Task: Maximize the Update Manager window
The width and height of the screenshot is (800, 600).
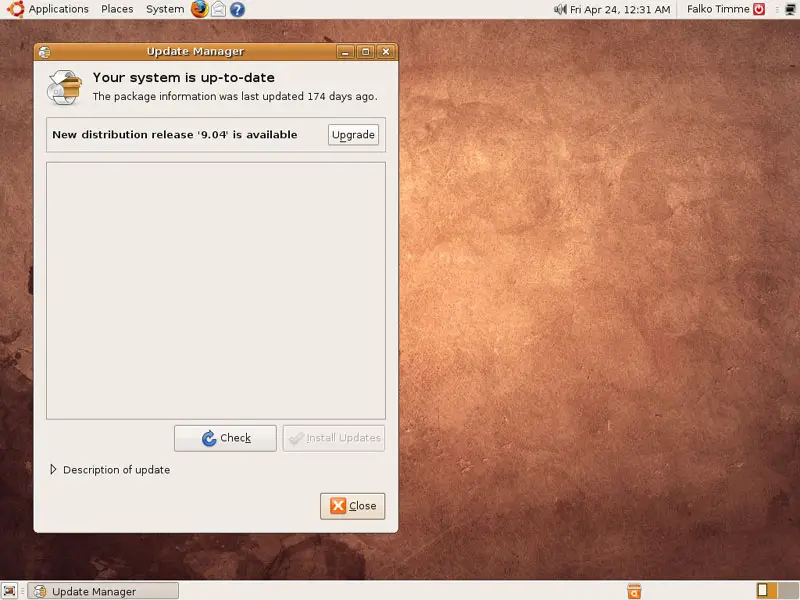Action: [x=365, y=52]
